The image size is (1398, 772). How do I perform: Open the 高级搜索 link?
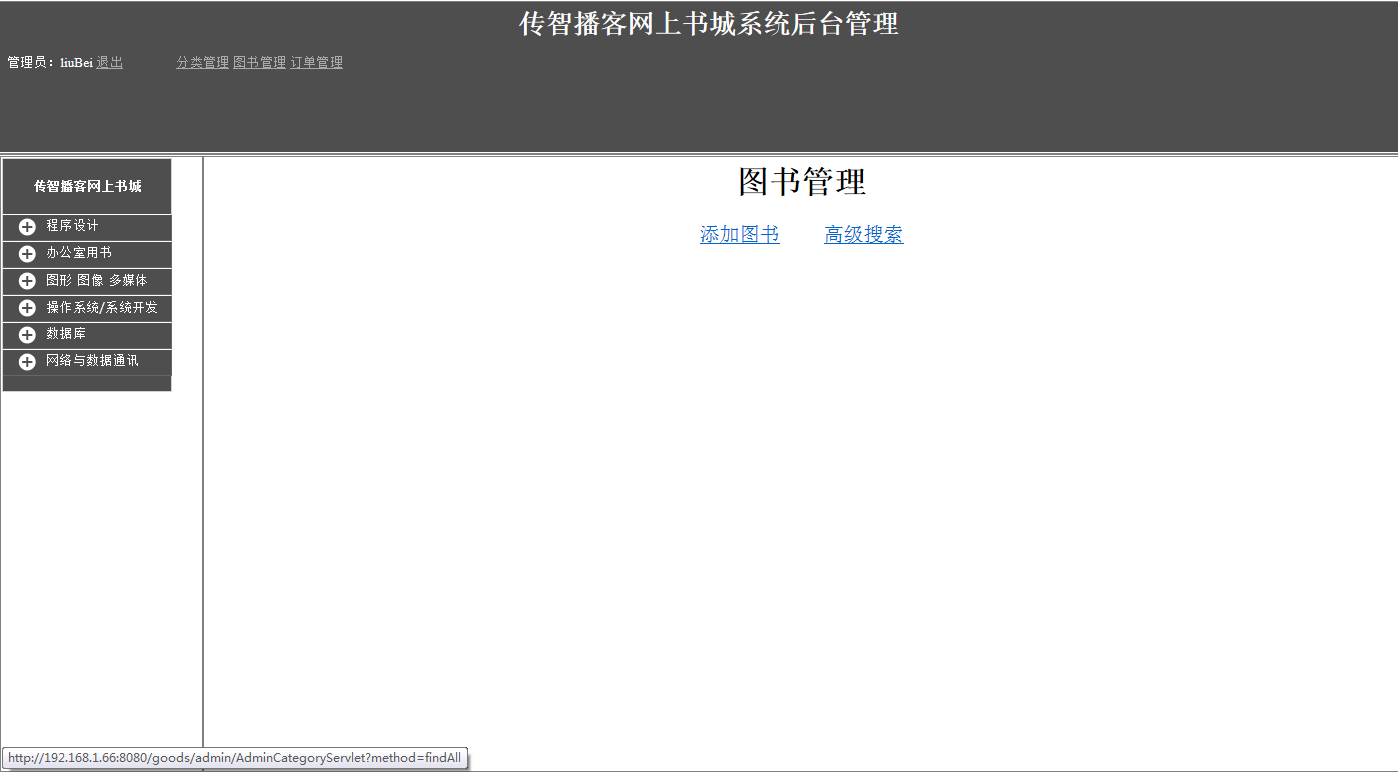(x=864, y=235)
